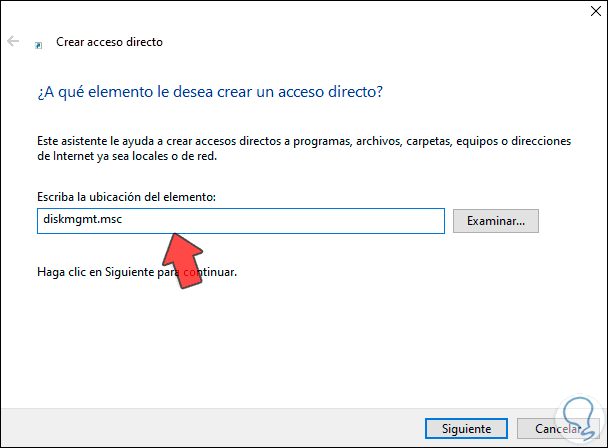Click the word 'continuar' in the hint sentence
The image size is (608, 448).
pos(210,272)
